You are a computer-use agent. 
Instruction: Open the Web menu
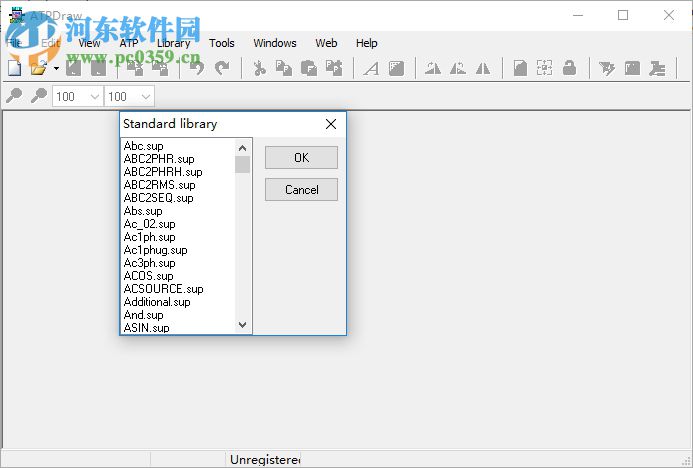click(326, 43)
